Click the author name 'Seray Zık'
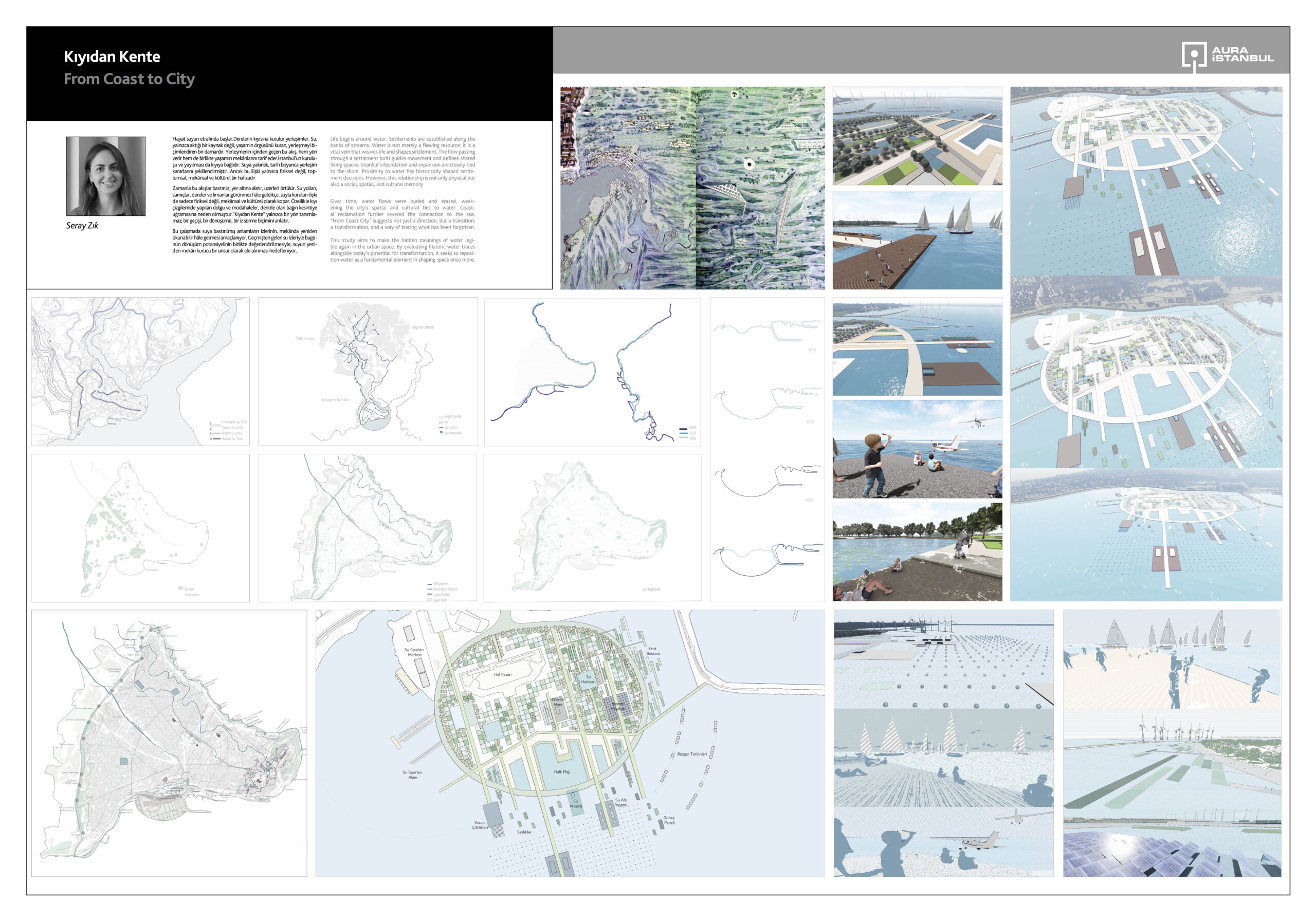This screenshot has height=921, width=1316. (x=82, y=226)
